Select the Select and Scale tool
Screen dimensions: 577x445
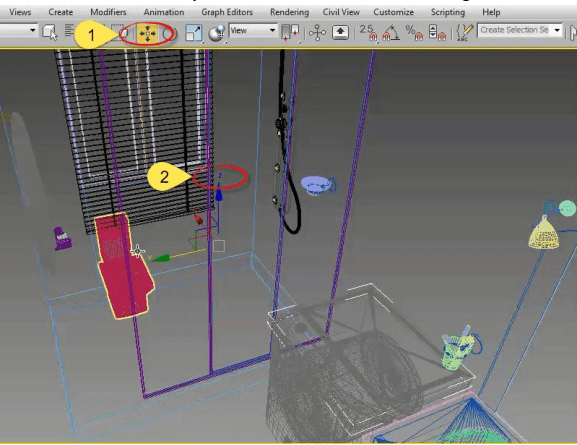click(193, 33)
